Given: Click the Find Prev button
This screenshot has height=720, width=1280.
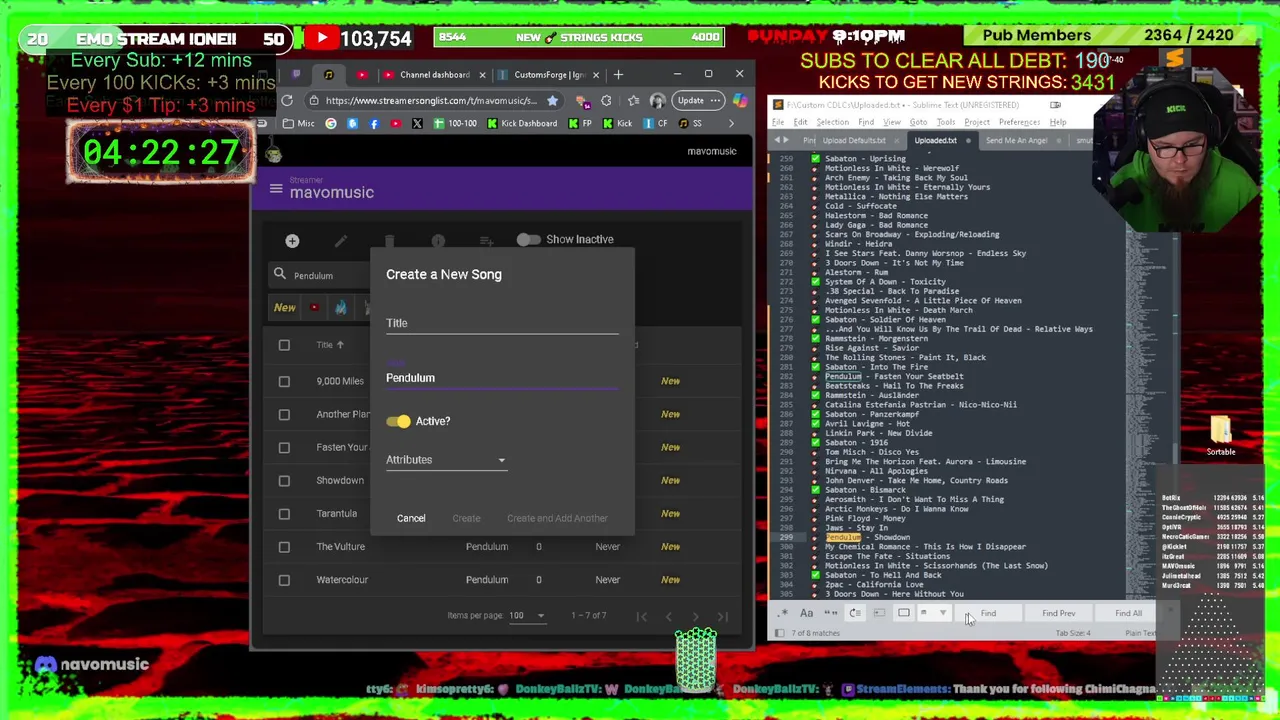Looking at the screenshot, I should pos(1058,613).
